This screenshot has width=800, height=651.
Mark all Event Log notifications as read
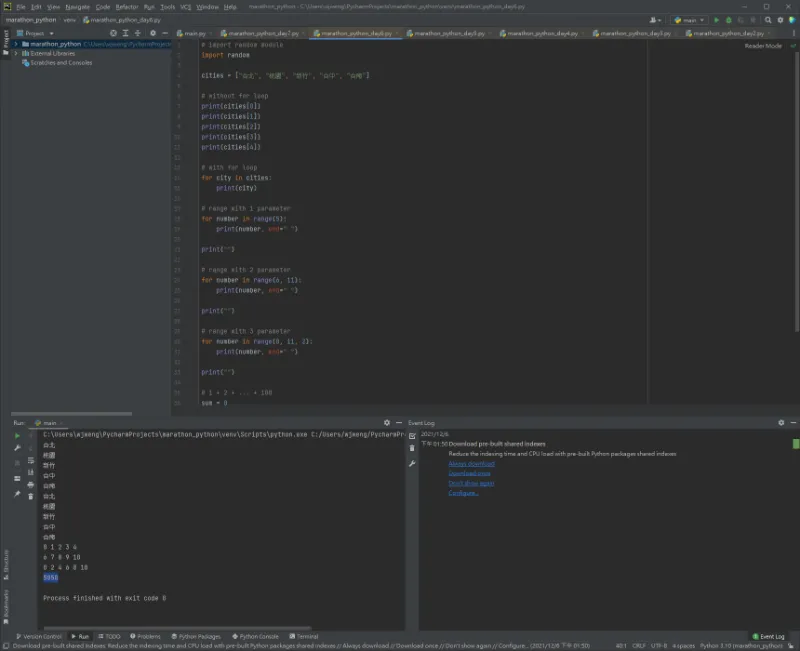[x=412, y=436]
